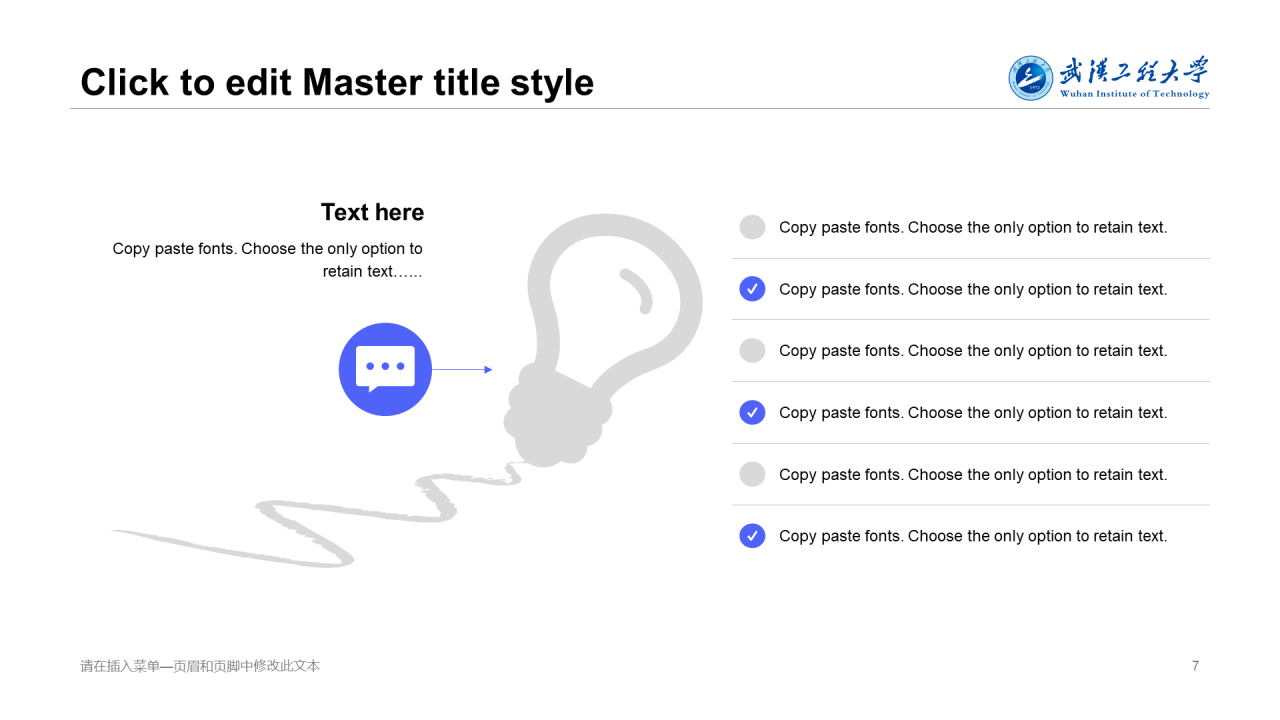1280x720 pixels.
Task: Click the paragraph under 'Text here'
Action: [268, 260]
